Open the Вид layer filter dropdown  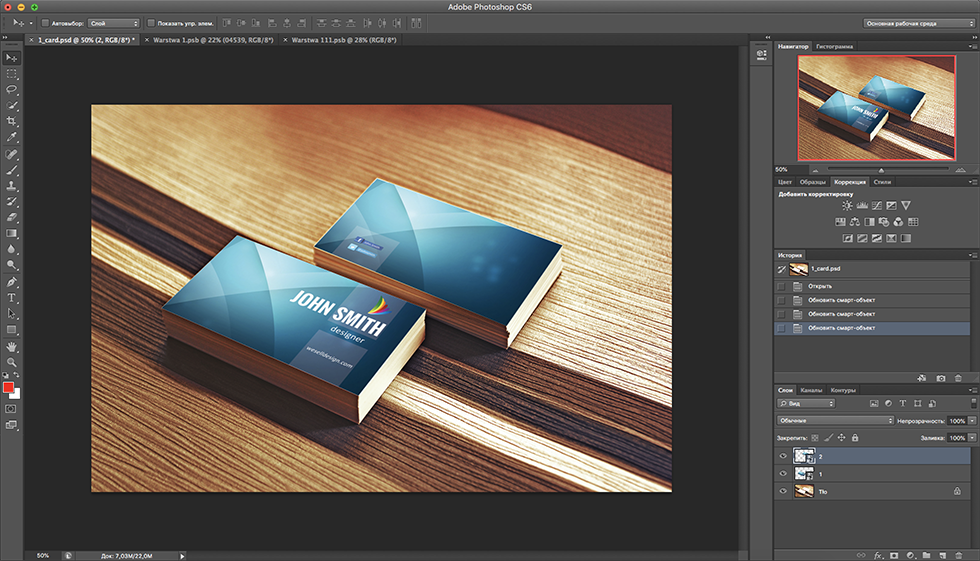(x=806, y=404)
